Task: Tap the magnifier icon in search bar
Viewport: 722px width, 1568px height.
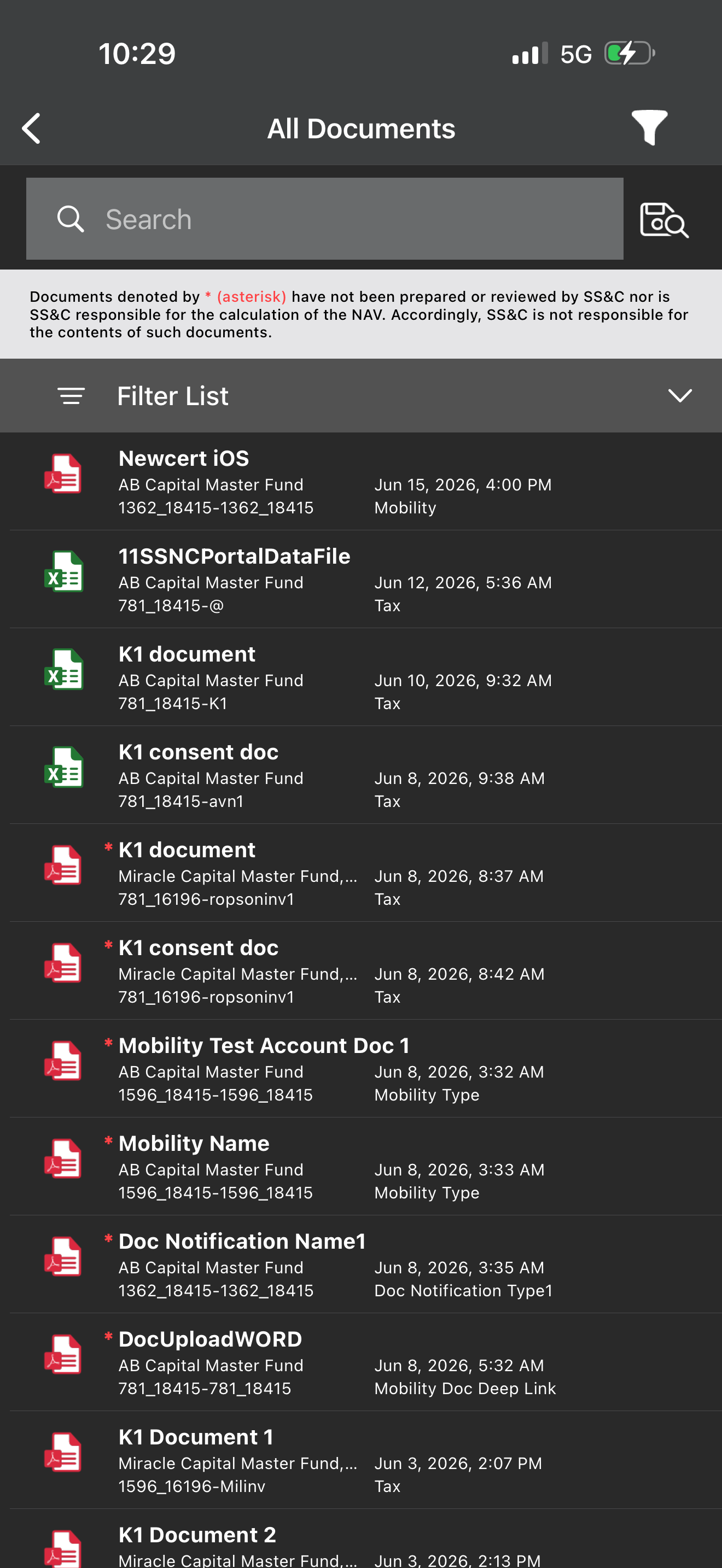Action: click(x=71, y=219)
